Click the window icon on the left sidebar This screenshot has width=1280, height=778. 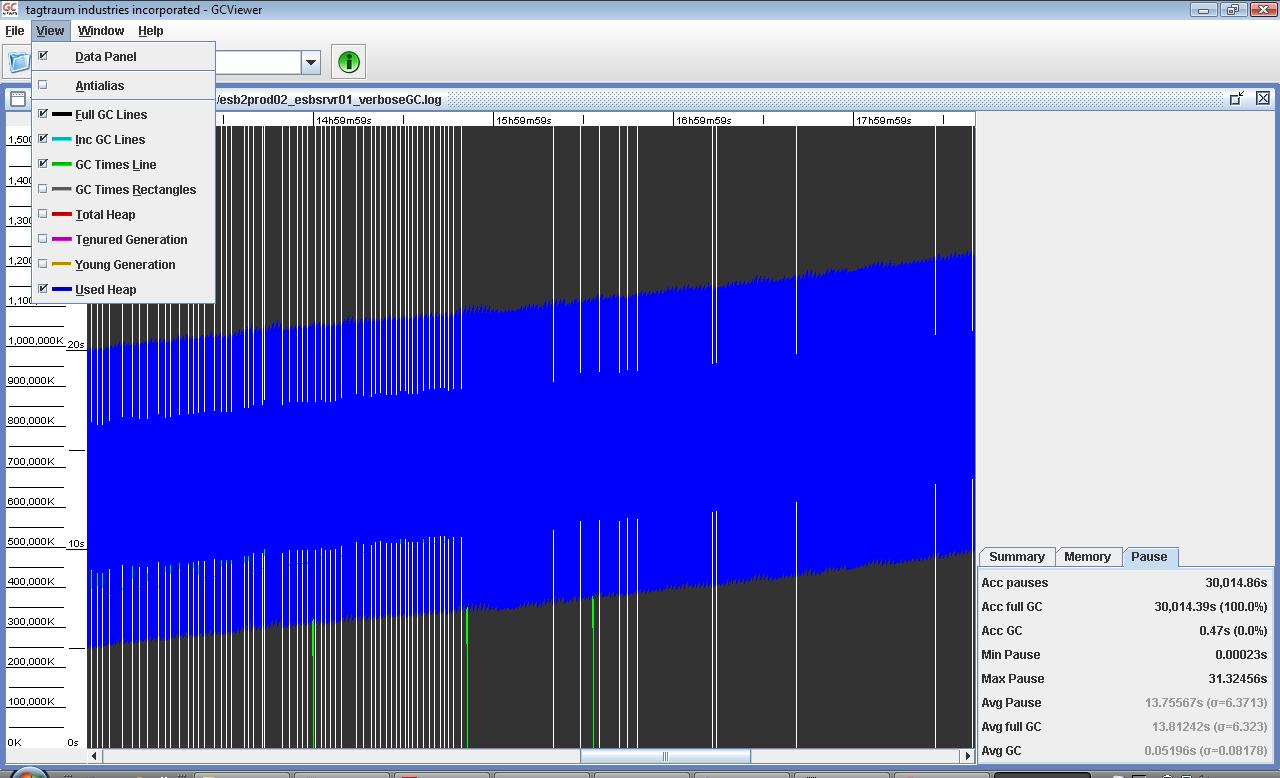17,99
